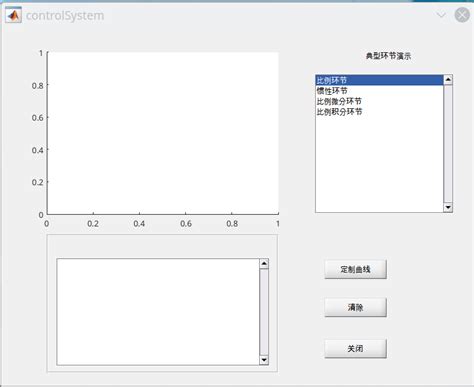Select 比例环节 in the list
The height and width of the screenshot is (387, 474).
pos(379,80)
